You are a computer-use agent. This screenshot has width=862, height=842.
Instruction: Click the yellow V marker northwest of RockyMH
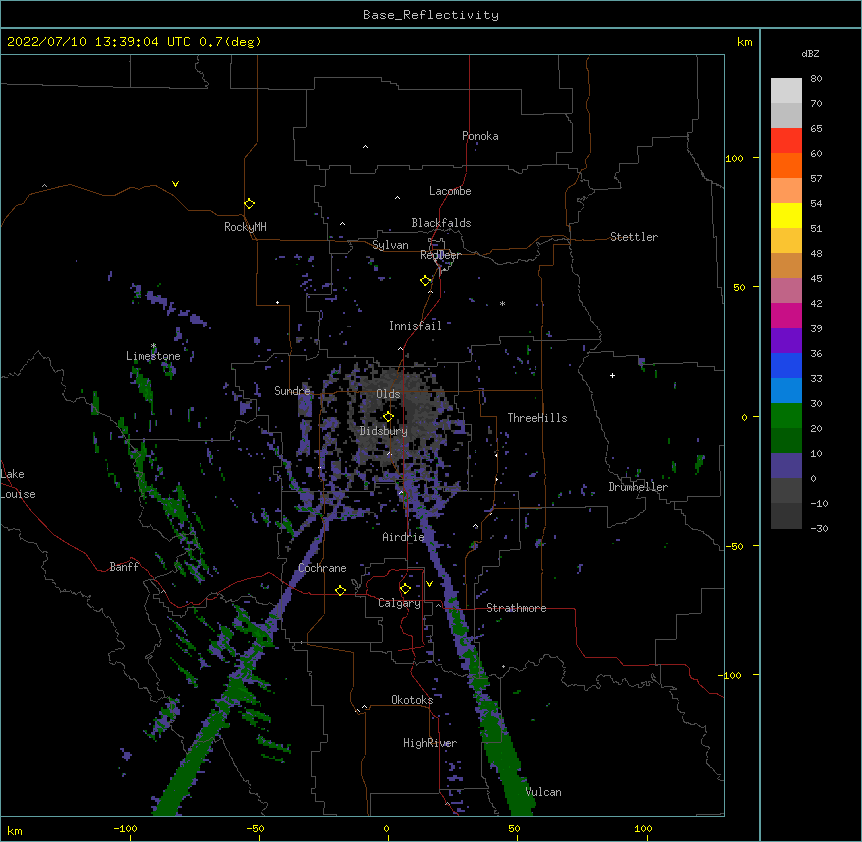[x=175, y=184]
